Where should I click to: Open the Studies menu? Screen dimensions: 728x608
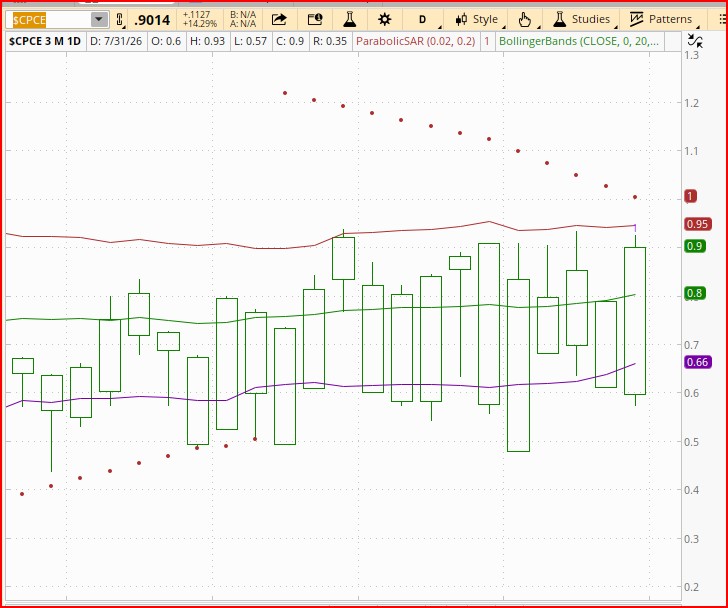click(x=581, y=19)
